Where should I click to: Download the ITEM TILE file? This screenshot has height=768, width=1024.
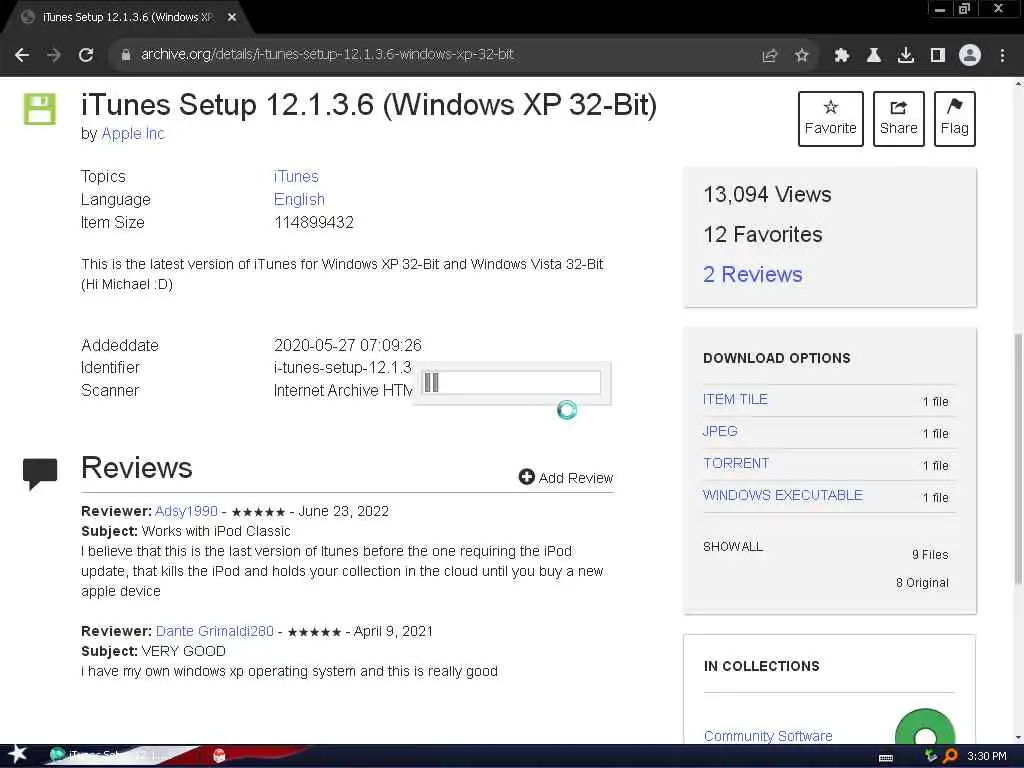pyautogui.click(x=735, y=399)
